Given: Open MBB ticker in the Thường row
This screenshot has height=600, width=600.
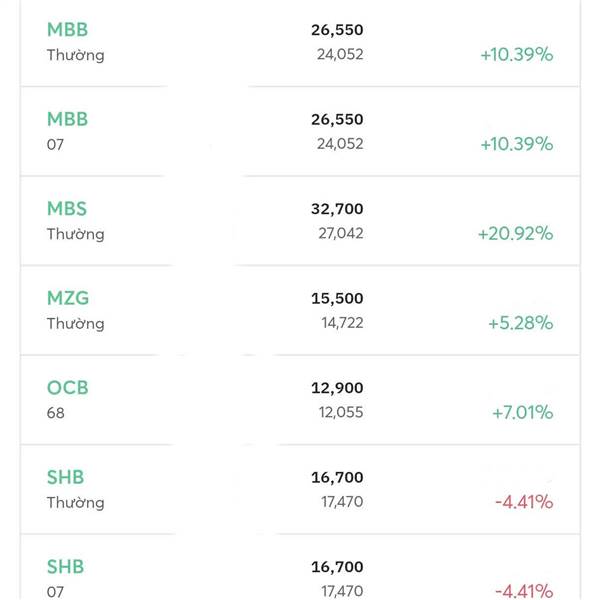Looking at the screenshot, I should [67, 30].
